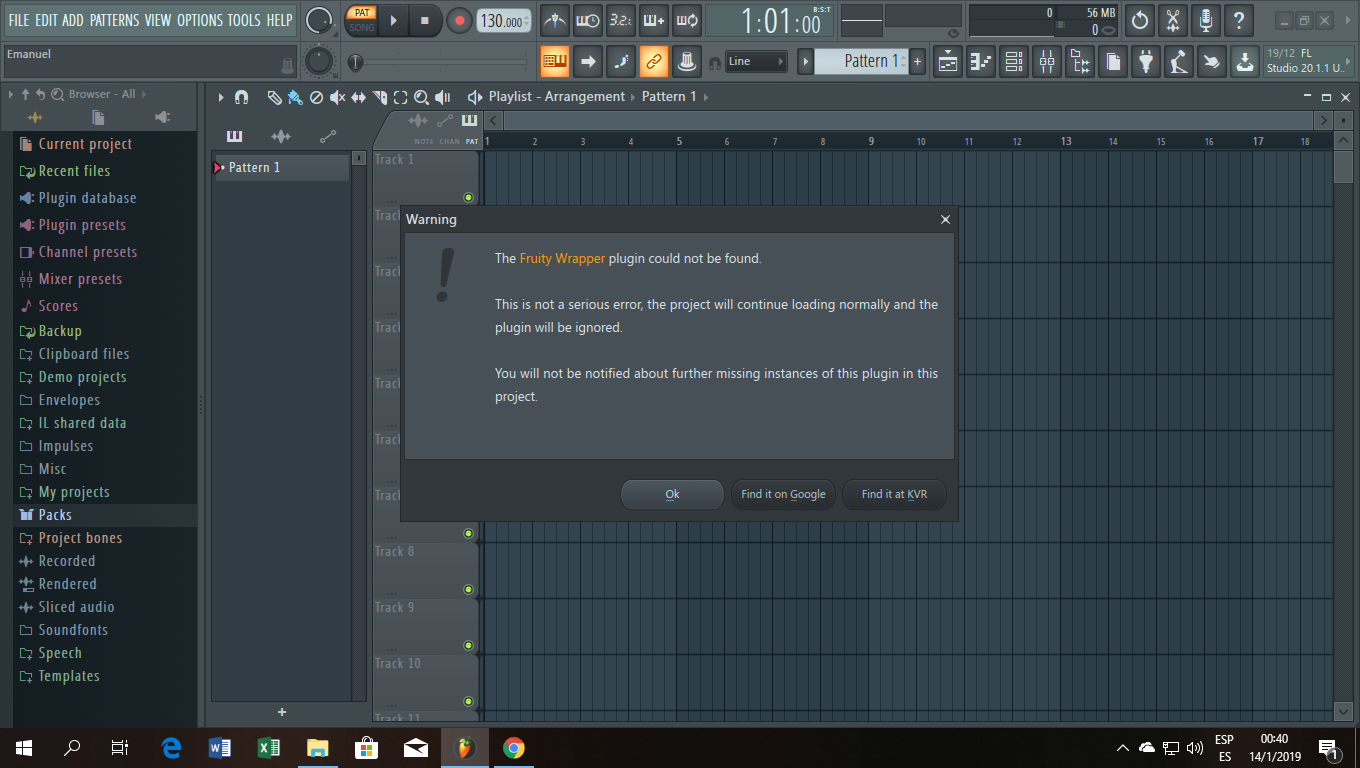Select the slip tool in Playlist
Image resolution: width=1360 pixels, height=768 pixels.
point(358,97)
